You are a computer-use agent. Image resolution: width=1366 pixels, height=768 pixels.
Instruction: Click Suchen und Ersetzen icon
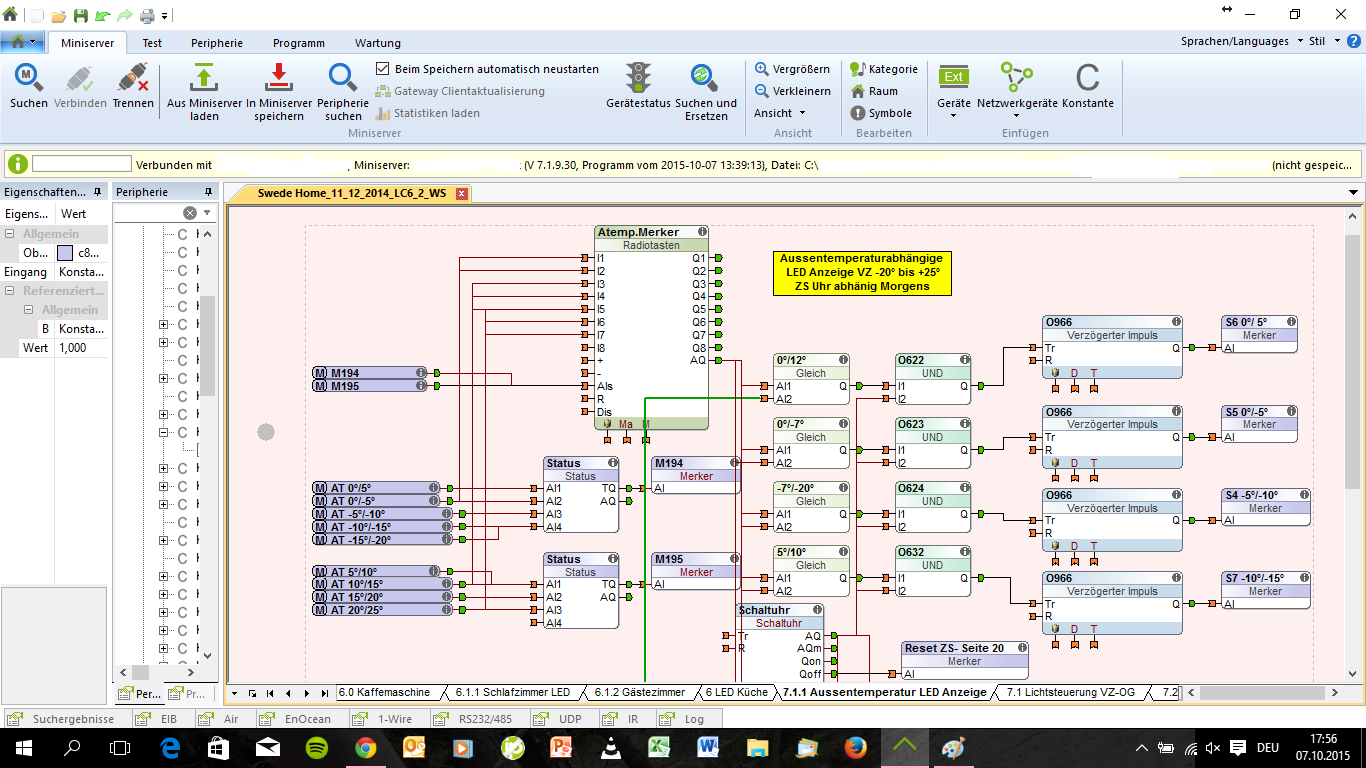(x=705, y=79)
